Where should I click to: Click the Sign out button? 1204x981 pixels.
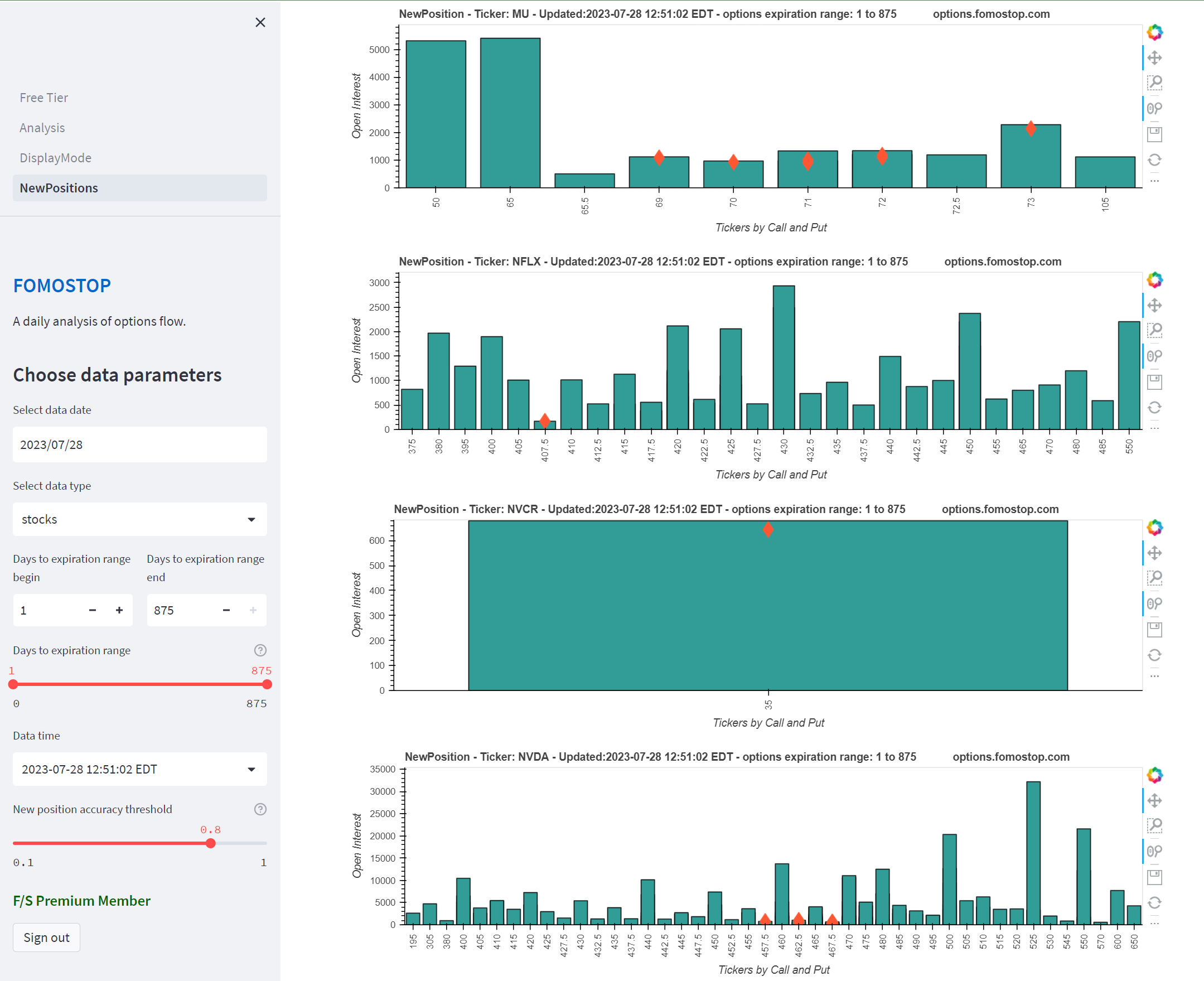point(46,937)
